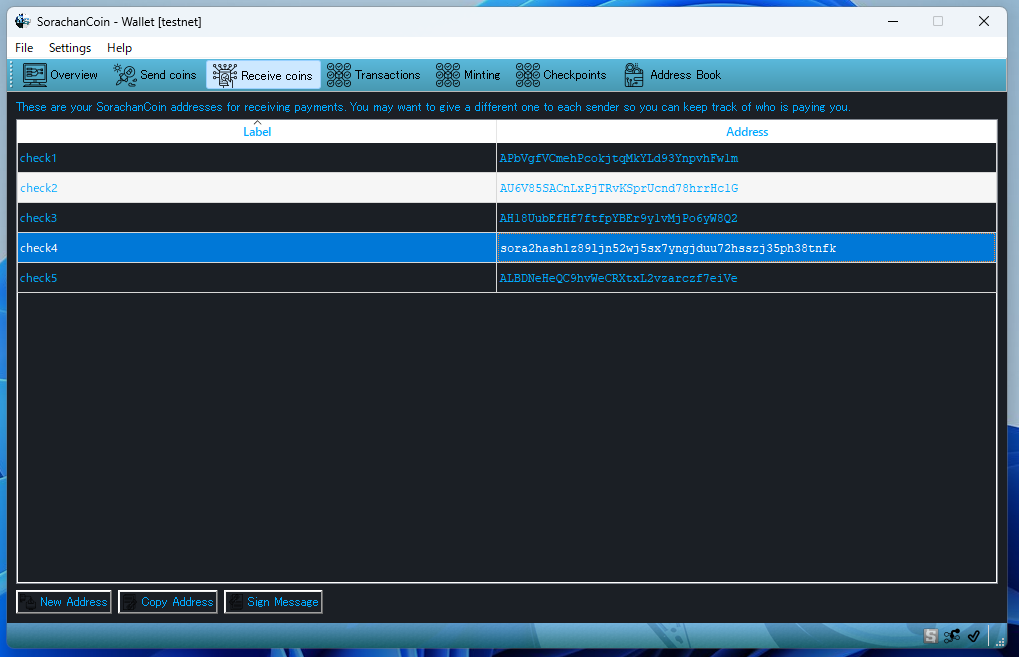Select the check2 address row
This screenshot has height=657, width=1019.
[618, 188]
